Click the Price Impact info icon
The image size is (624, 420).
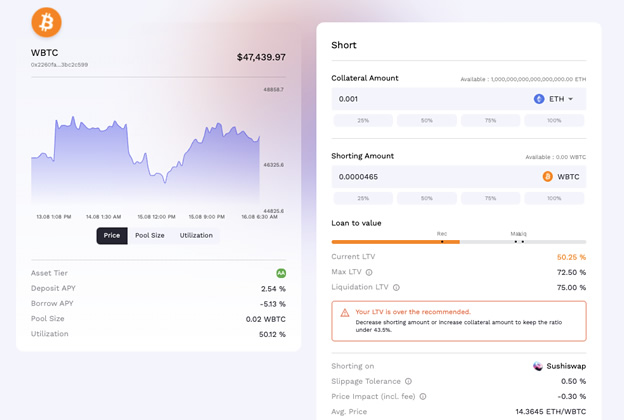(x=422, y=396)
